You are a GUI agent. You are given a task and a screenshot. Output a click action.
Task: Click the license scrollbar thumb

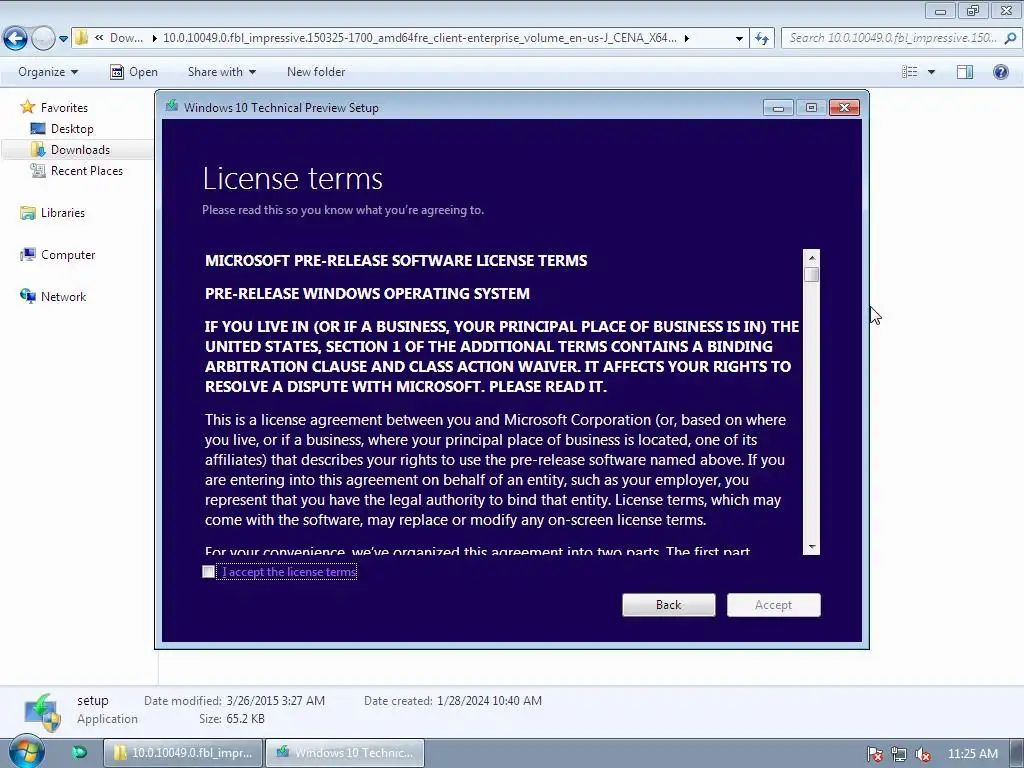[x=812, y=274]
